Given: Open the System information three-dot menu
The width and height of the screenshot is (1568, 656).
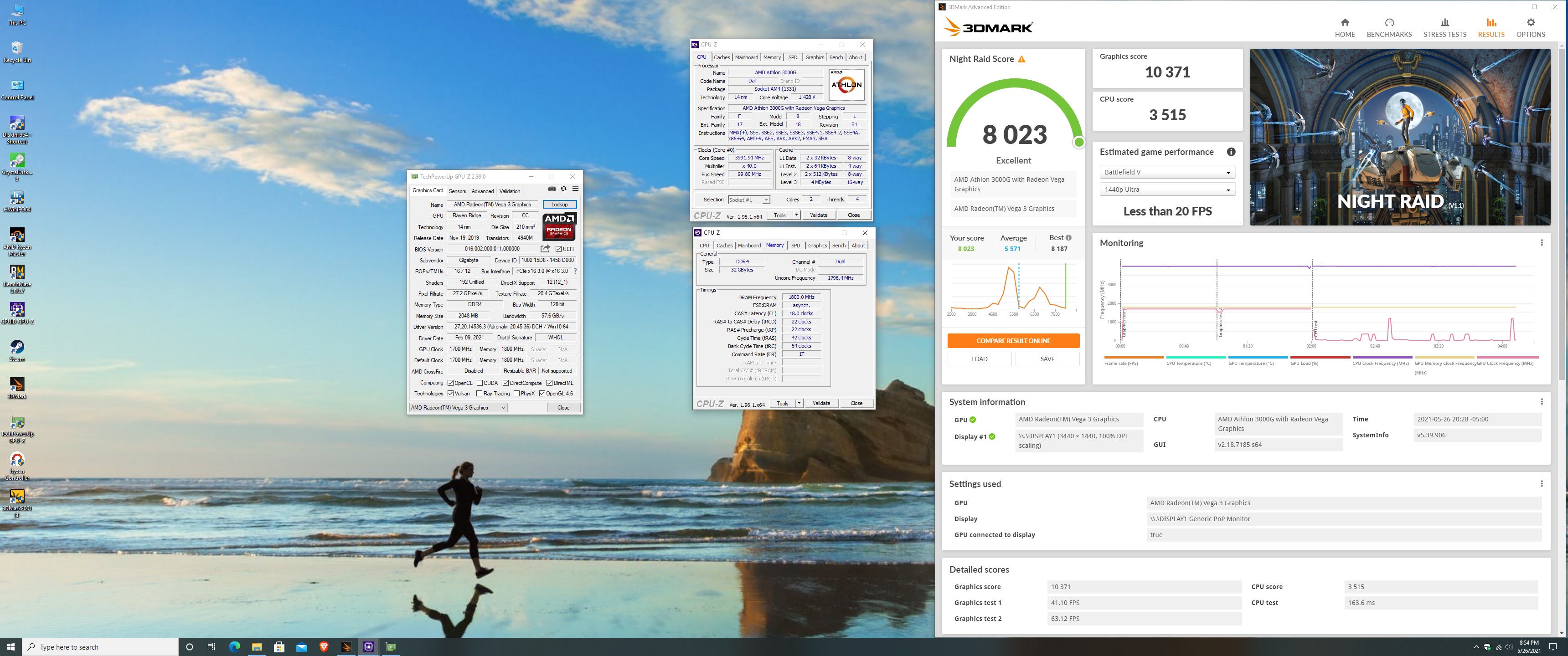Looking at the screenshot, I should point(1541,402).
